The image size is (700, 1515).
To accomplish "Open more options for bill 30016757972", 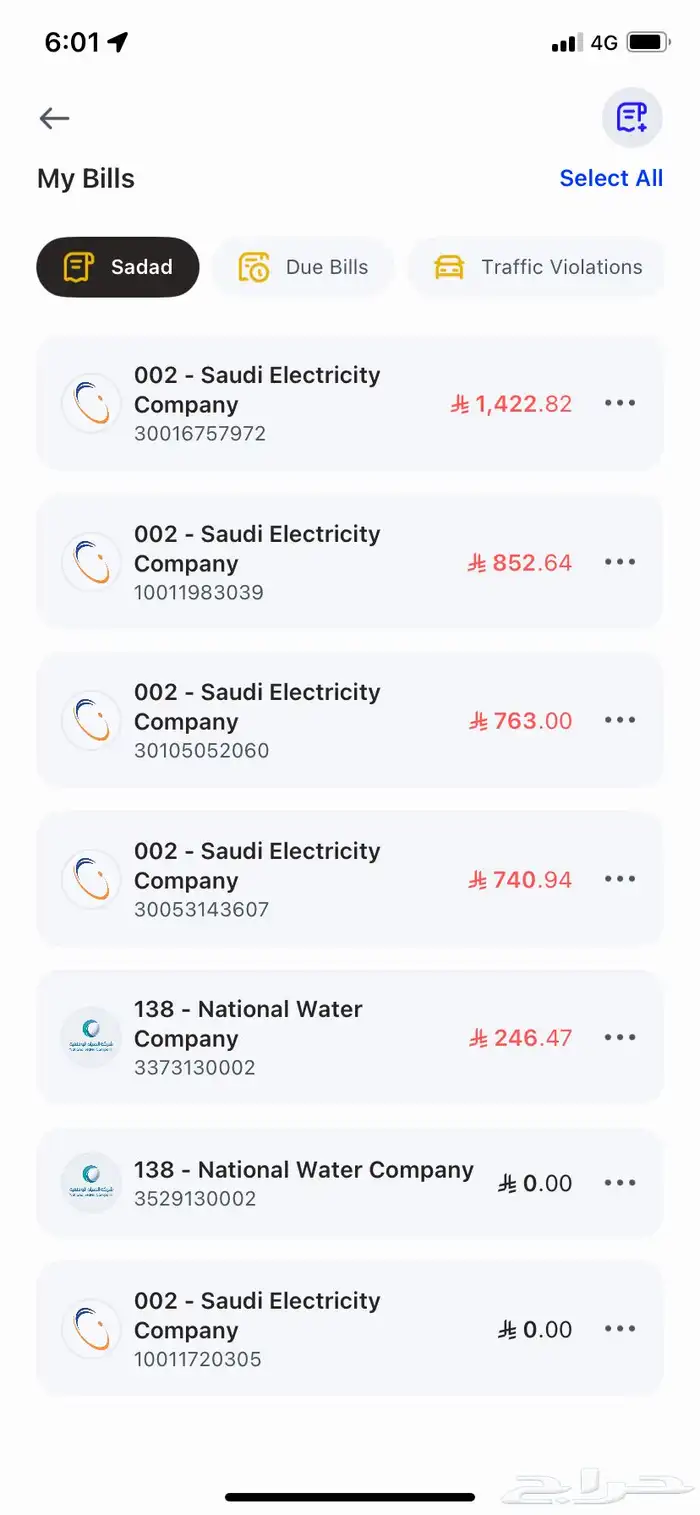I will pos(620,403).
